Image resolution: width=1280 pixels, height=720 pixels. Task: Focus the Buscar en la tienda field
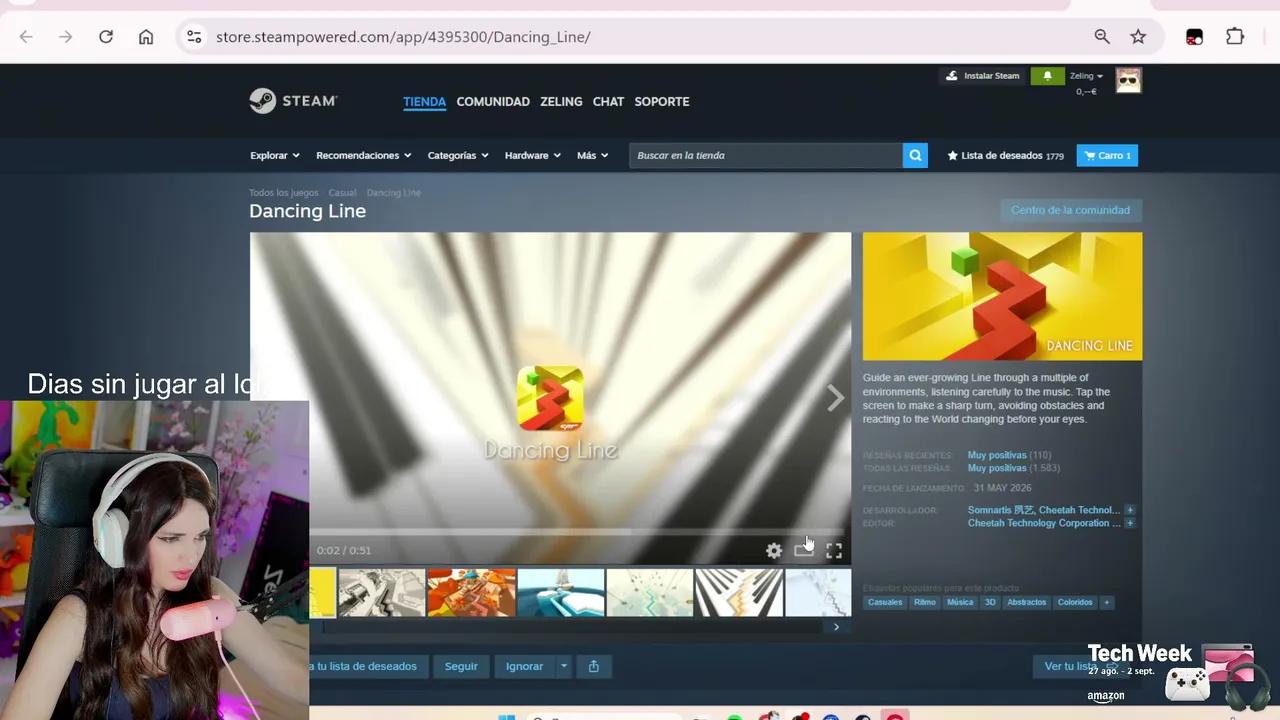[x=766, y=155]
